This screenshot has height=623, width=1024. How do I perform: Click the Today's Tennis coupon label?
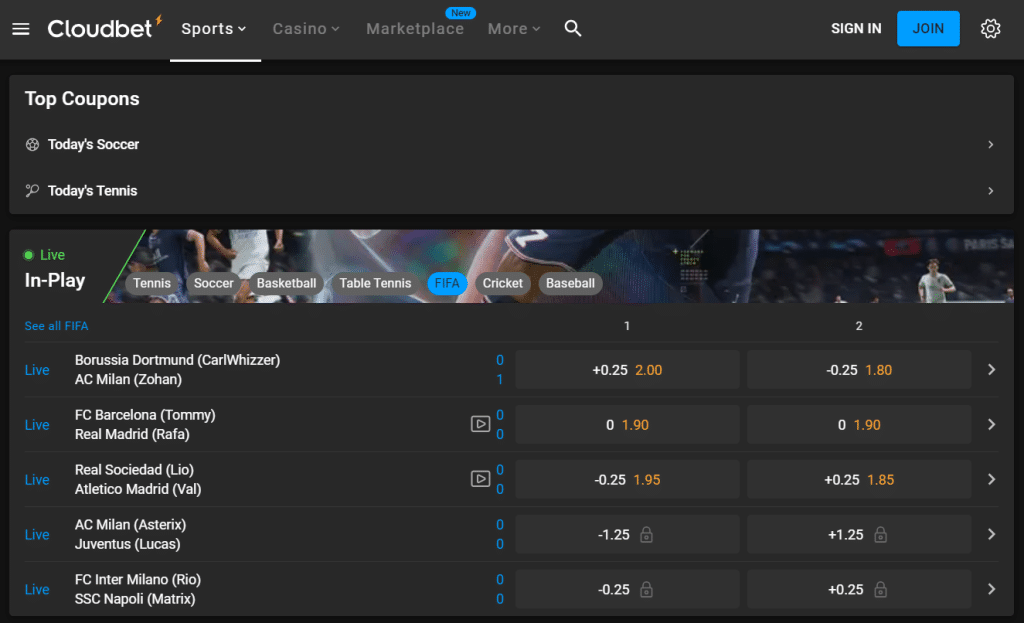tap(93, 191)
